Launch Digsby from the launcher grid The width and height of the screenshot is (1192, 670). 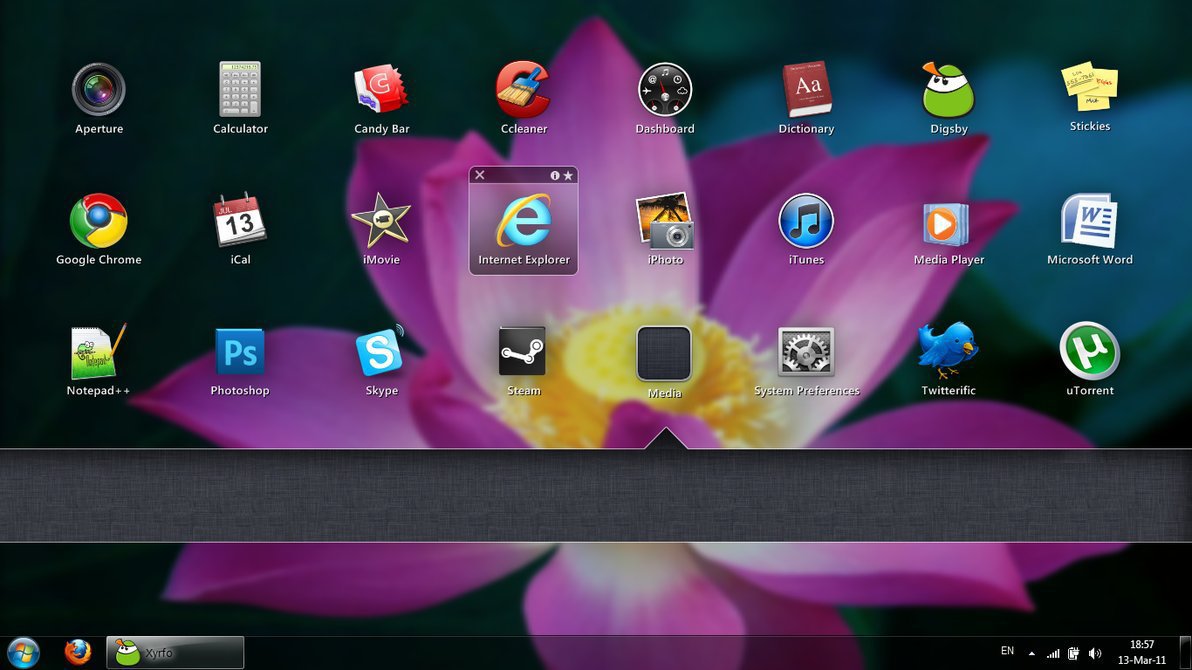point(948,90)
